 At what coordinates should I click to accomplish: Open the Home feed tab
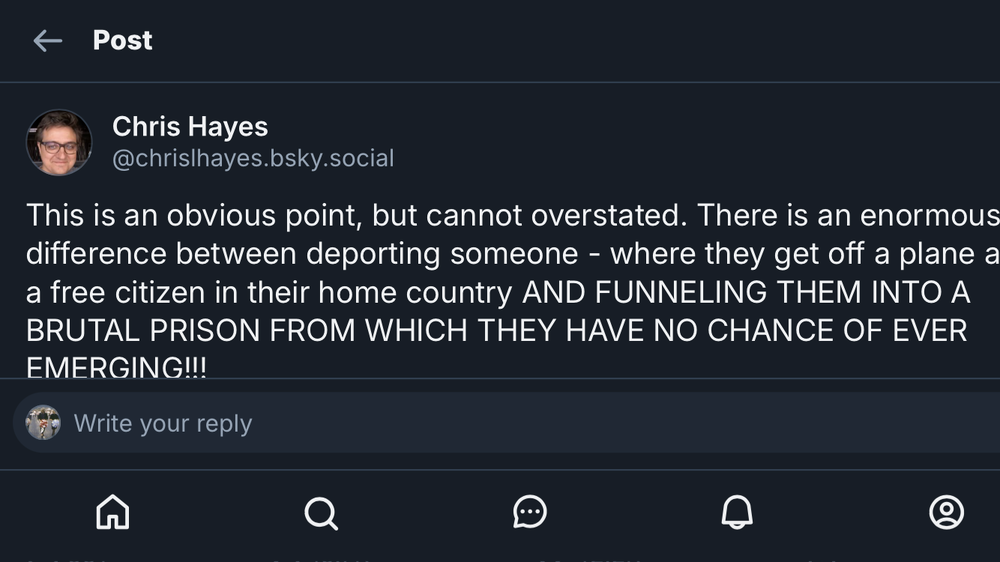coord(112,512)
